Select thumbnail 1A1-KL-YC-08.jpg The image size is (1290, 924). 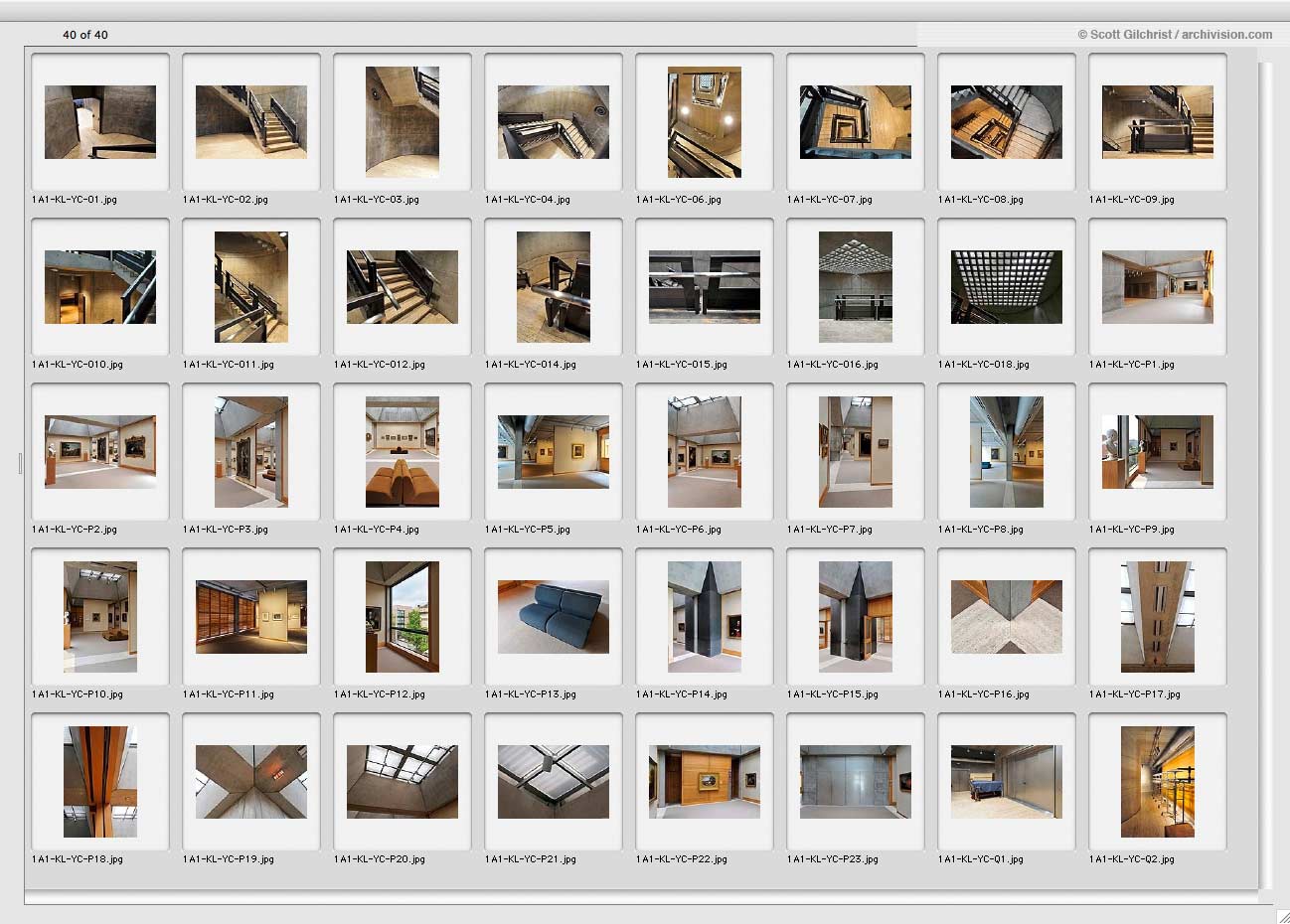pyautogui.click(x=1007, y=122)
